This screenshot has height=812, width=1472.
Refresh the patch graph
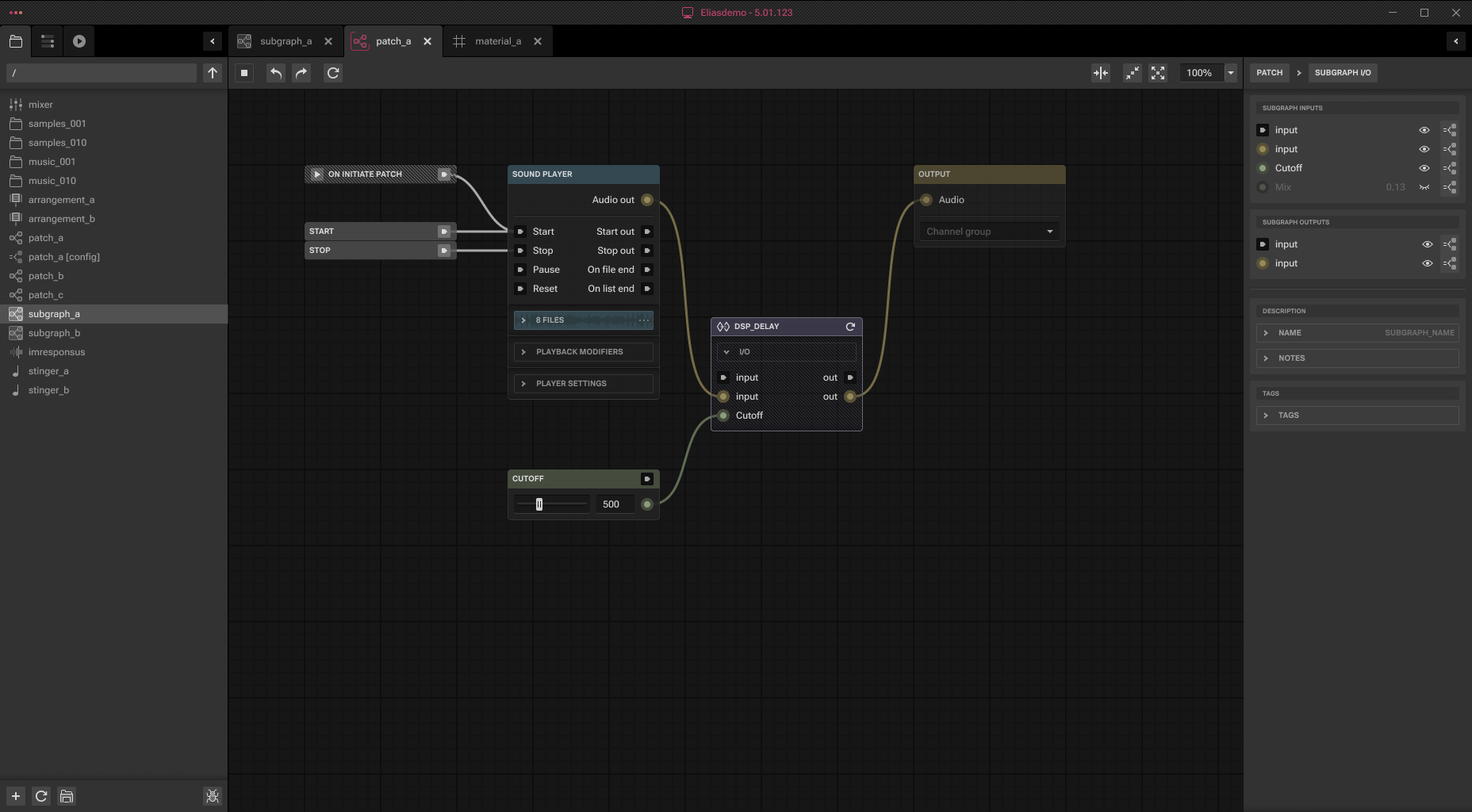333,73
